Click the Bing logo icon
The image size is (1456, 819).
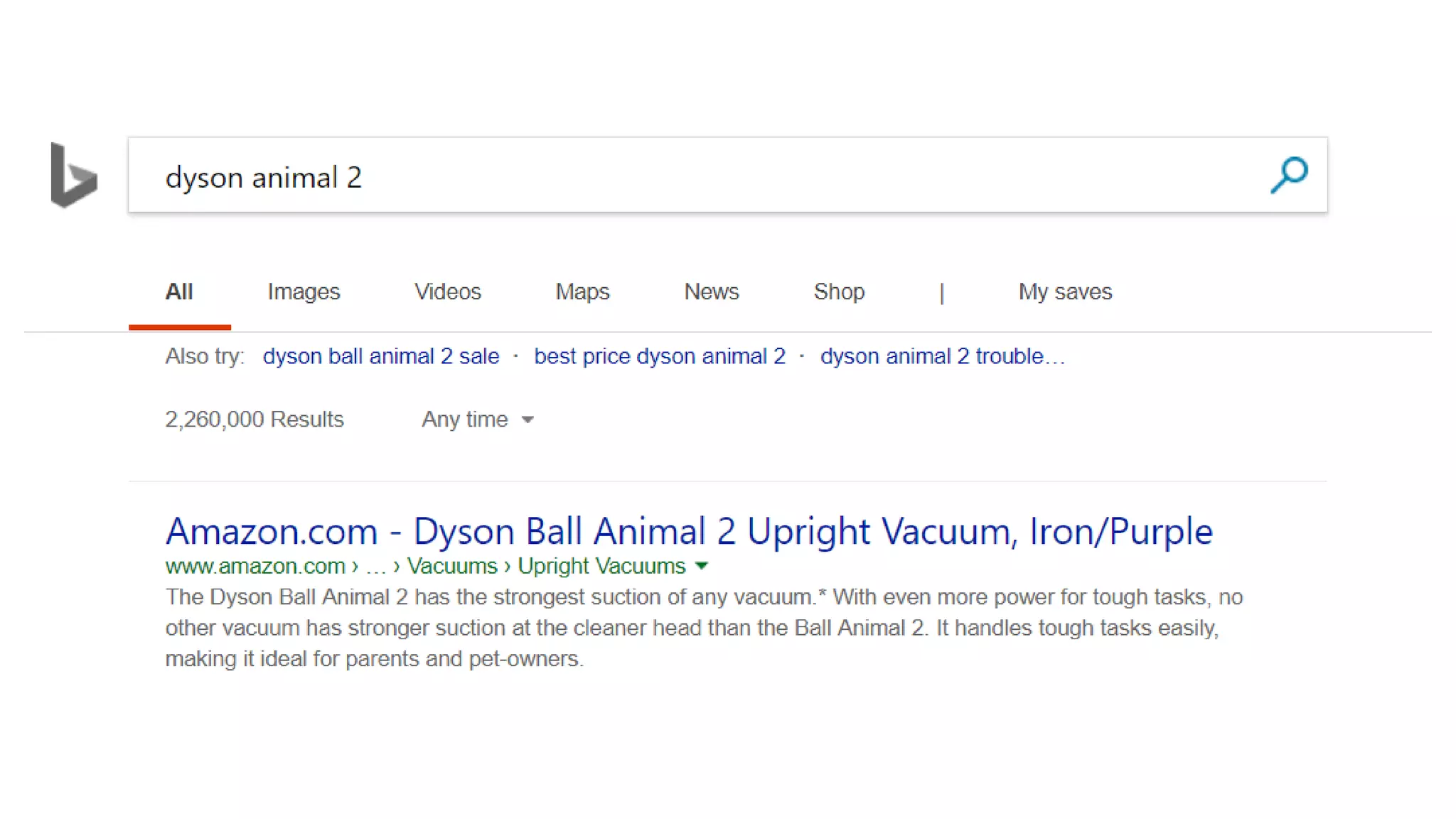point(74,175)
